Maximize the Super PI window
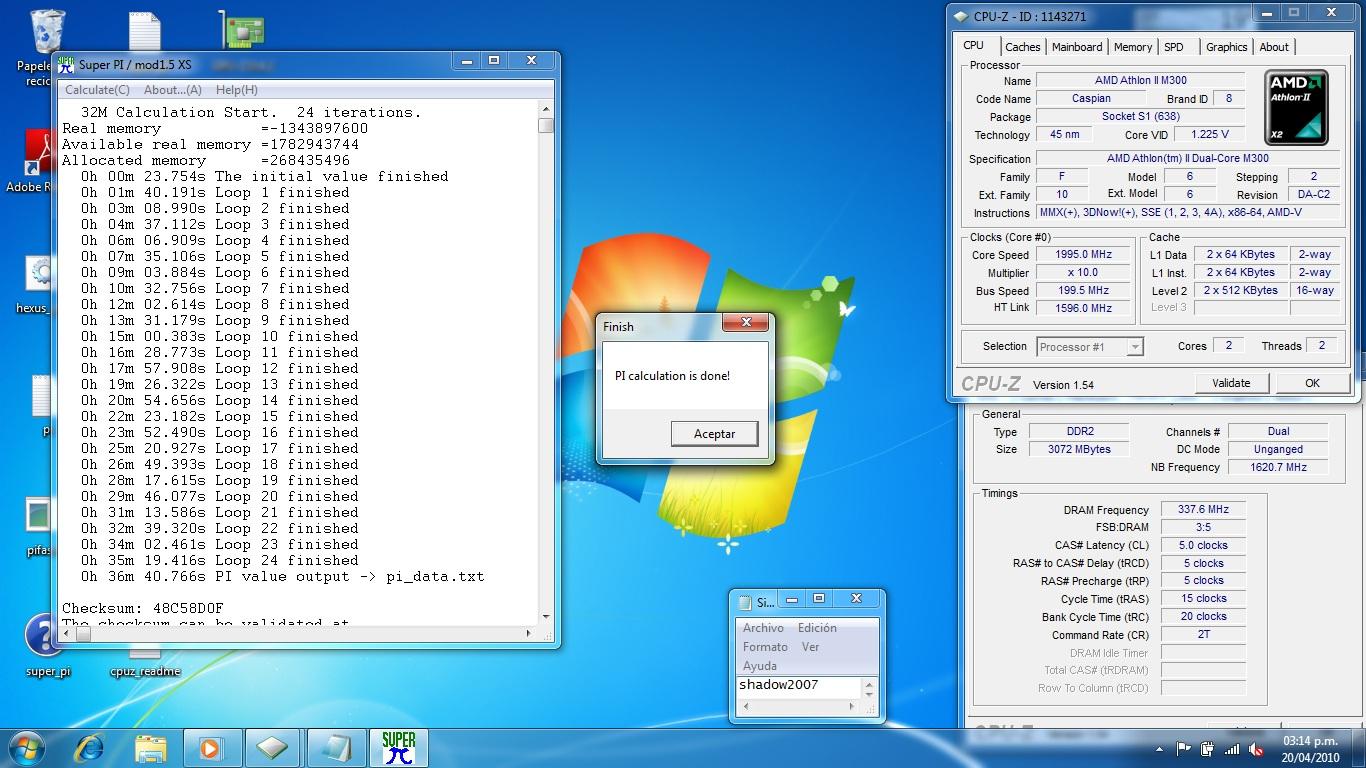Screen dimensions: 1366x768 tap(494, 61)
